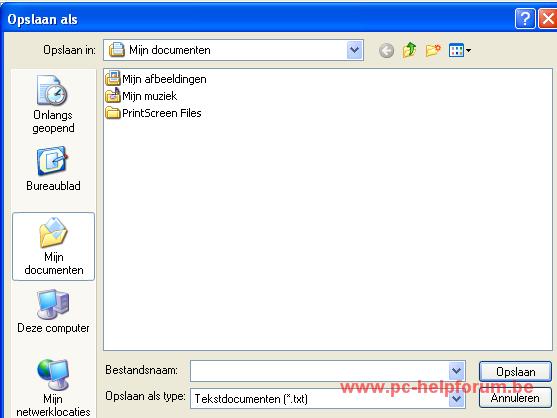Select the Bureaublad shortcut icon
This screenshot has height=418, width=557.
coord(52,161)
